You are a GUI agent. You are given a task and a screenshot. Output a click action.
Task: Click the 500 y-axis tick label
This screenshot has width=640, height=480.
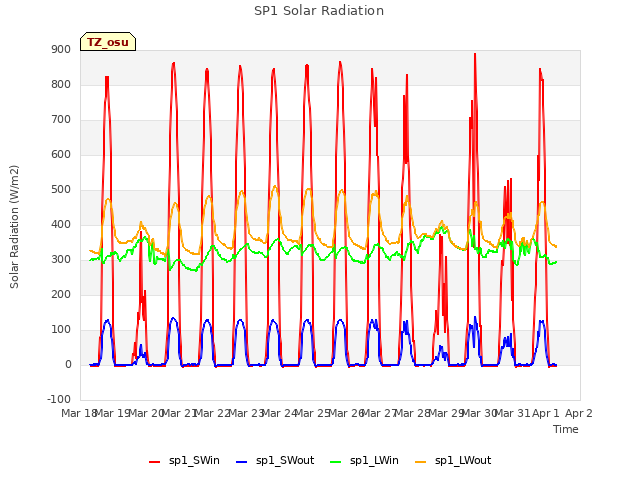click(61, 190)
